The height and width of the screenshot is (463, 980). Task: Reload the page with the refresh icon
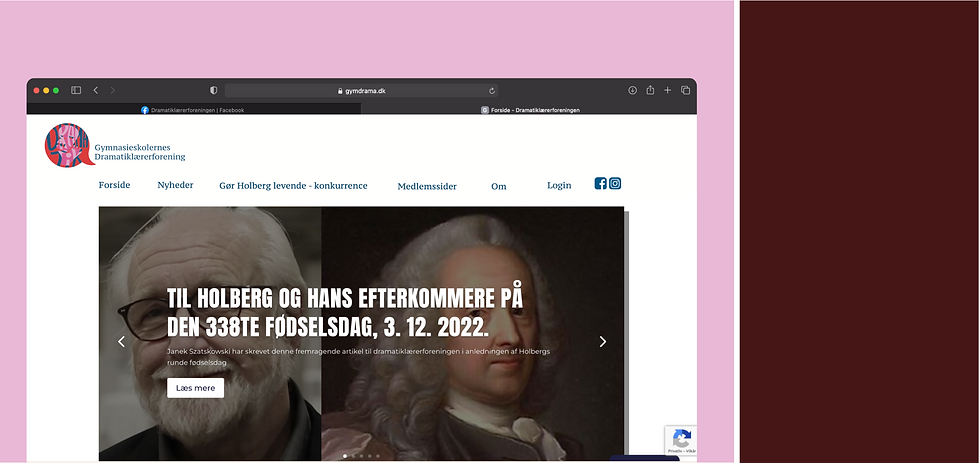[492, 91]
